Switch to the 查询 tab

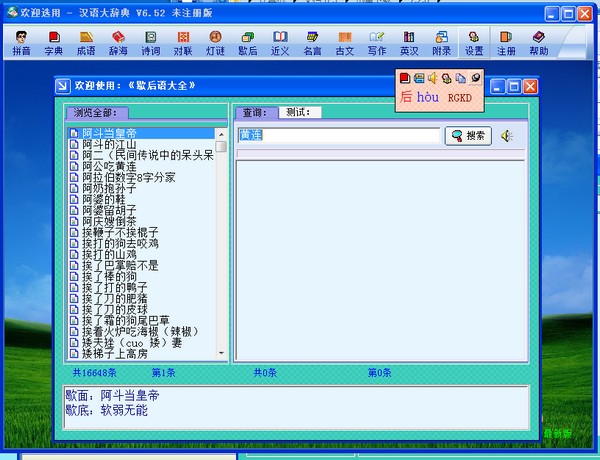256,113
